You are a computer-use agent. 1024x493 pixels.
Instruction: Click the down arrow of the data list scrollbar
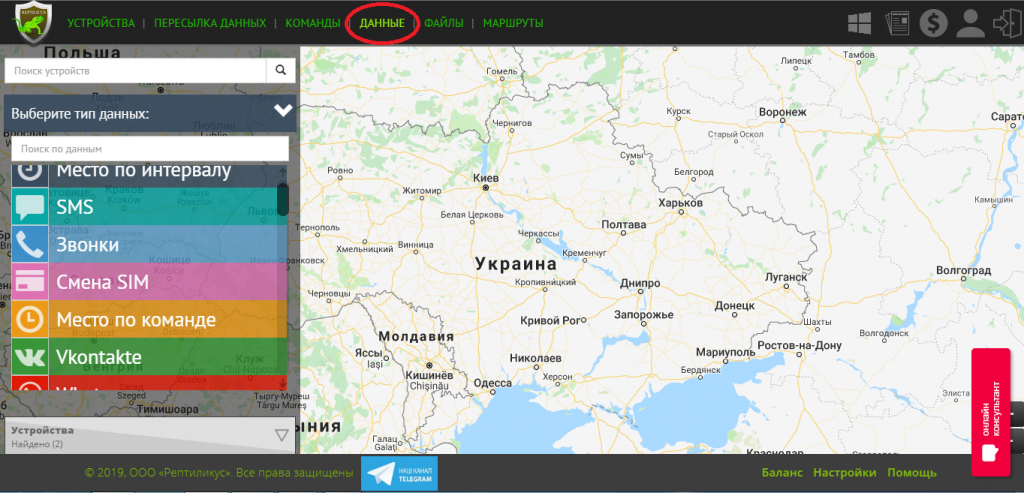tap(283, 383)
